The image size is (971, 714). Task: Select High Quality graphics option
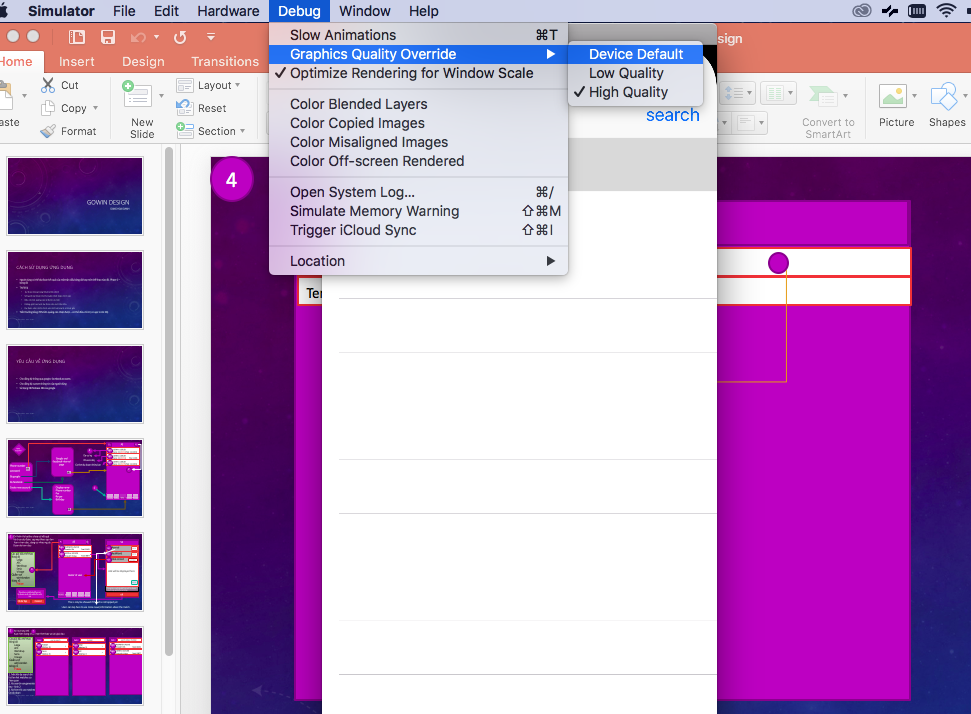(635, 92)
